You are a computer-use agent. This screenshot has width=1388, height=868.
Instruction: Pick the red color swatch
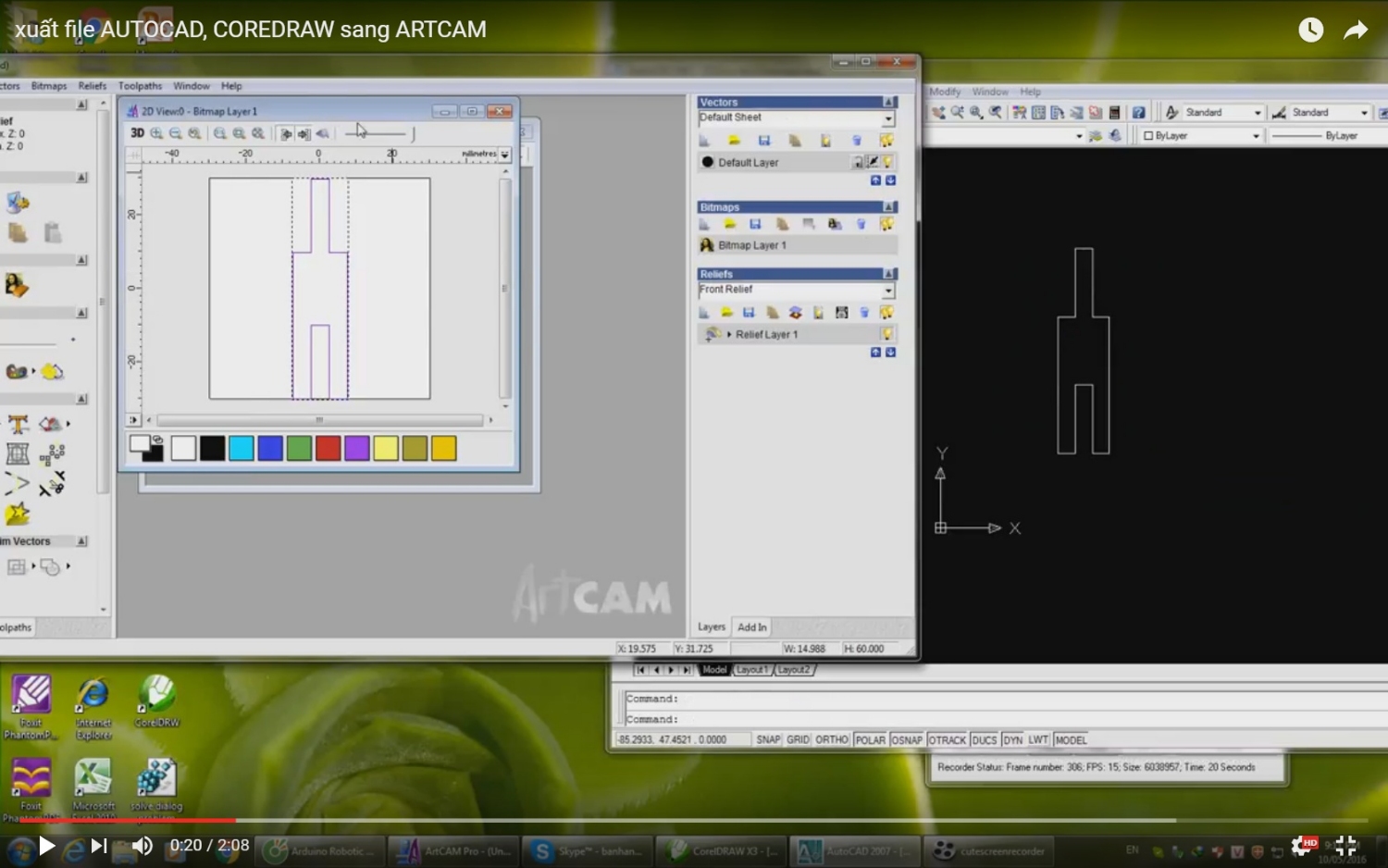(328, 449)
